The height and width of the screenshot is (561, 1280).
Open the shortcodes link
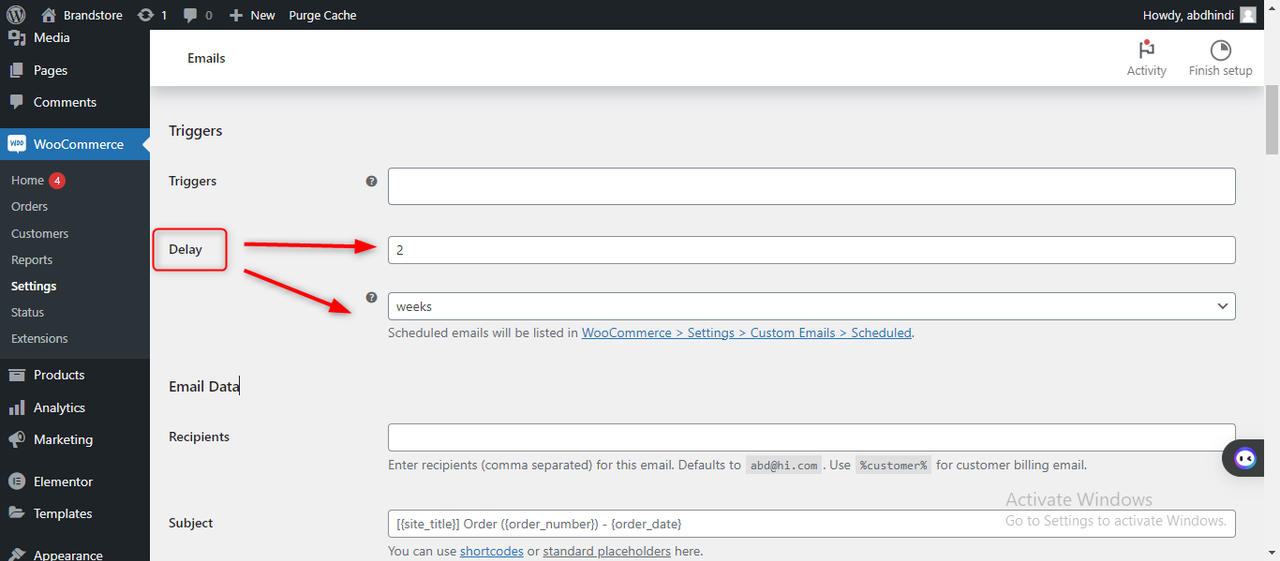491,551
